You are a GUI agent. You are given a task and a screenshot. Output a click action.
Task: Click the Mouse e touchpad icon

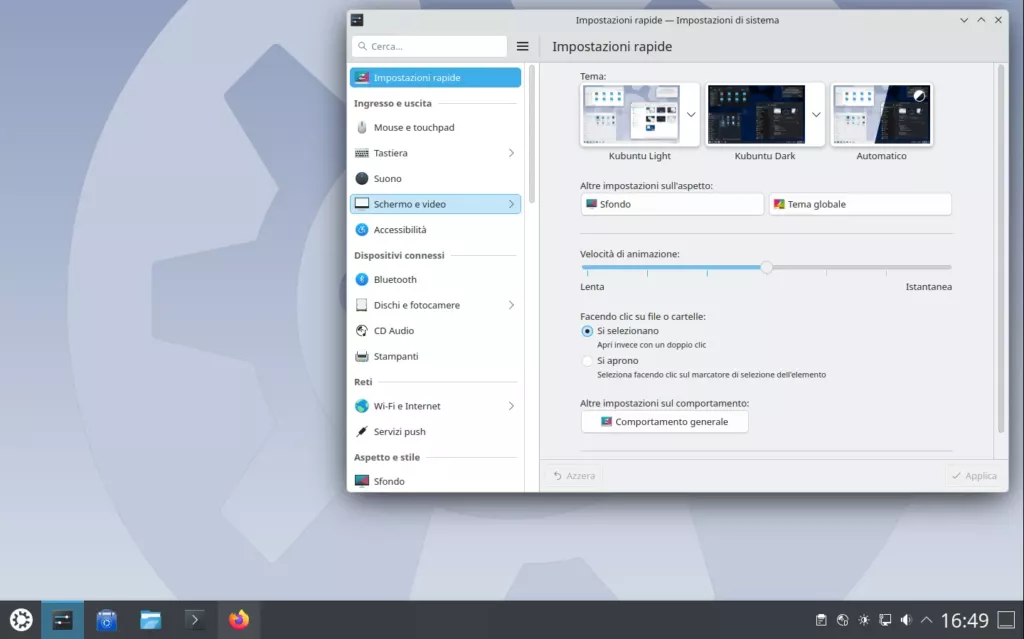tap(362, 127)
